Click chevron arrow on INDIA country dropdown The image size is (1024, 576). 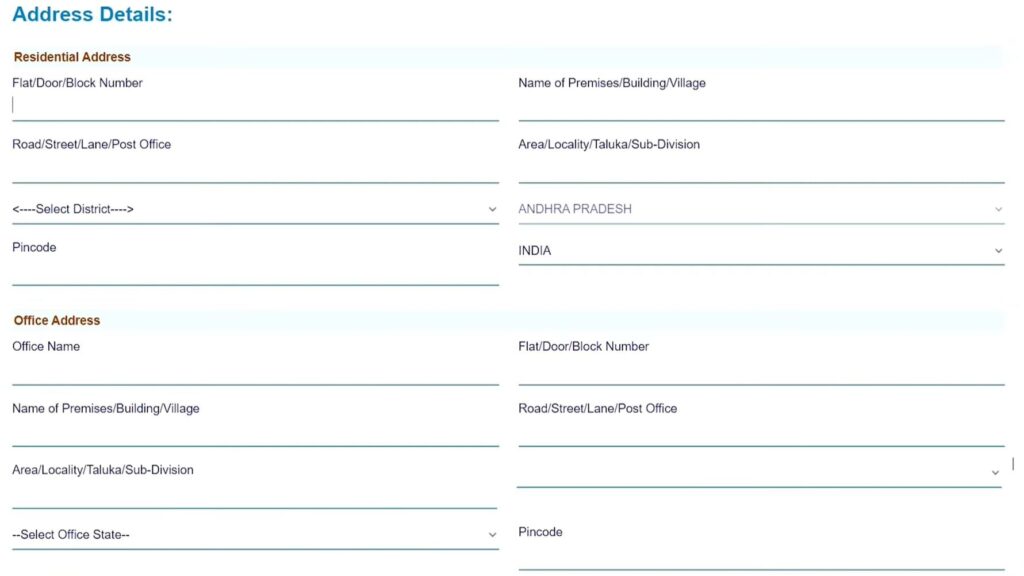point(997,251)
